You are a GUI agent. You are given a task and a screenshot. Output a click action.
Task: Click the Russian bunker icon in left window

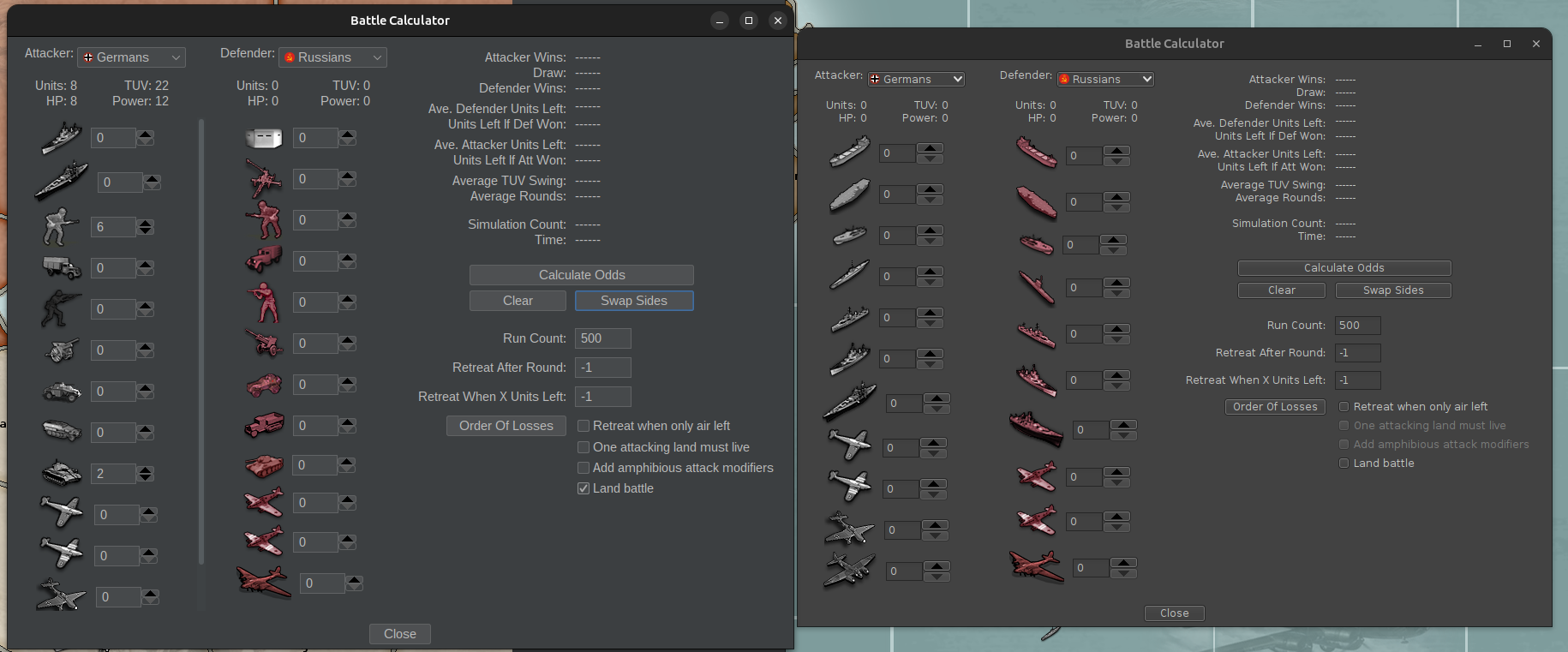264,138
